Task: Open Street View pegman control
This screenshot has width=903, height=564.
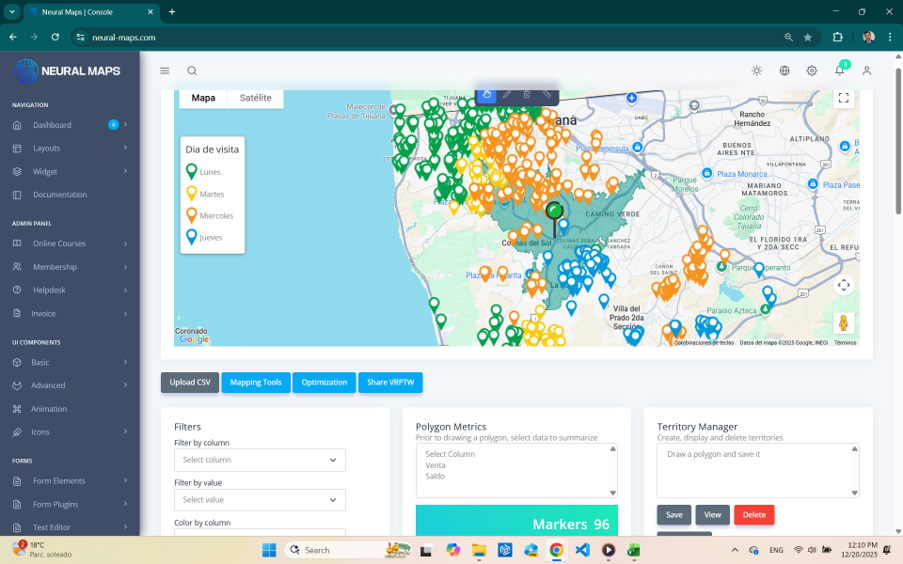Action: point(844,323)
